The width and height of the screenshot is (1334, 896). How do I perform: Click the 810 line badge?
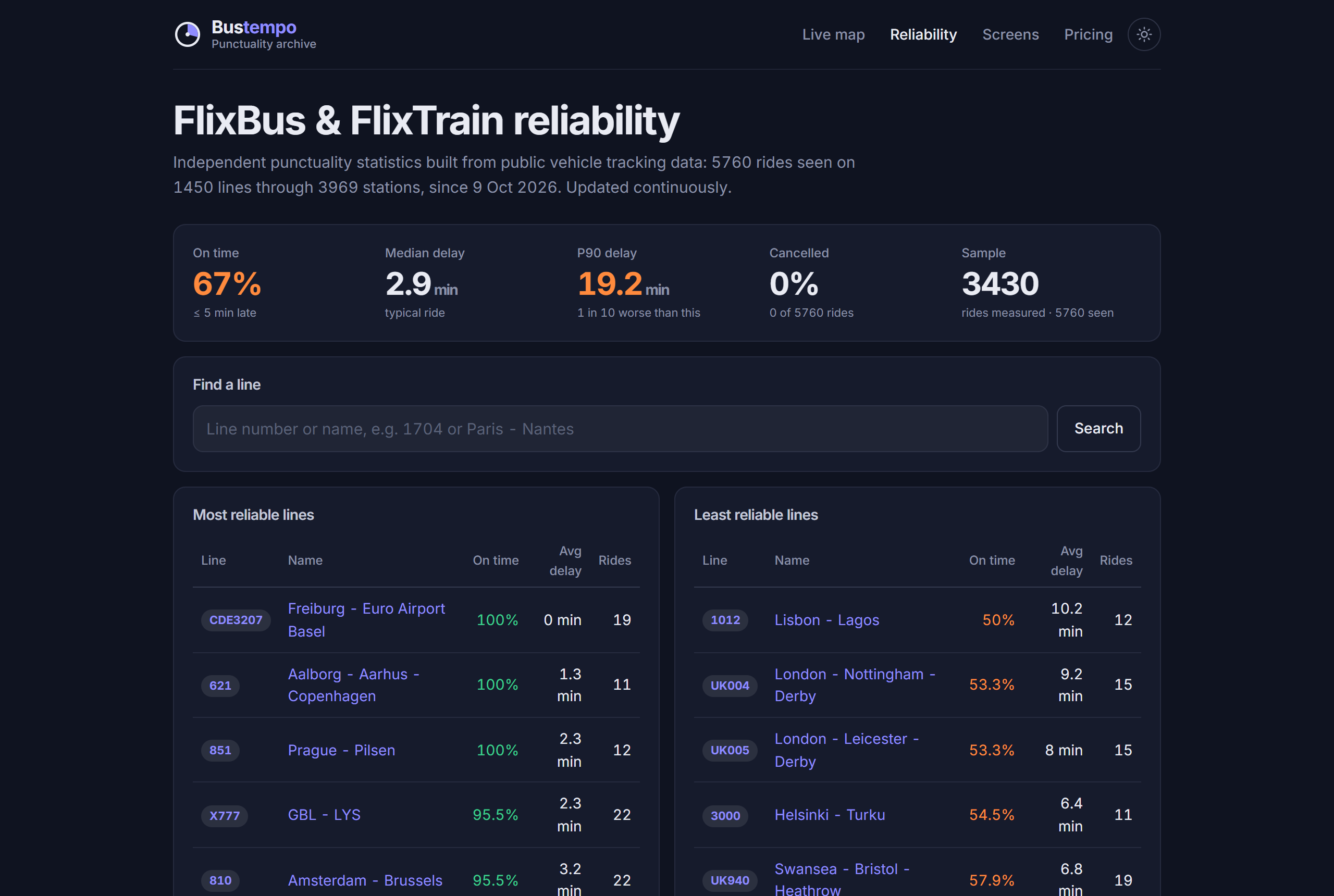tap(220, 880)
